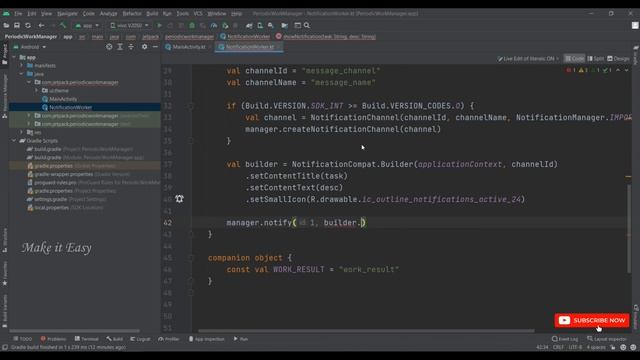
Task: Open the Refactor menu
Action: [x=132, y=13]
